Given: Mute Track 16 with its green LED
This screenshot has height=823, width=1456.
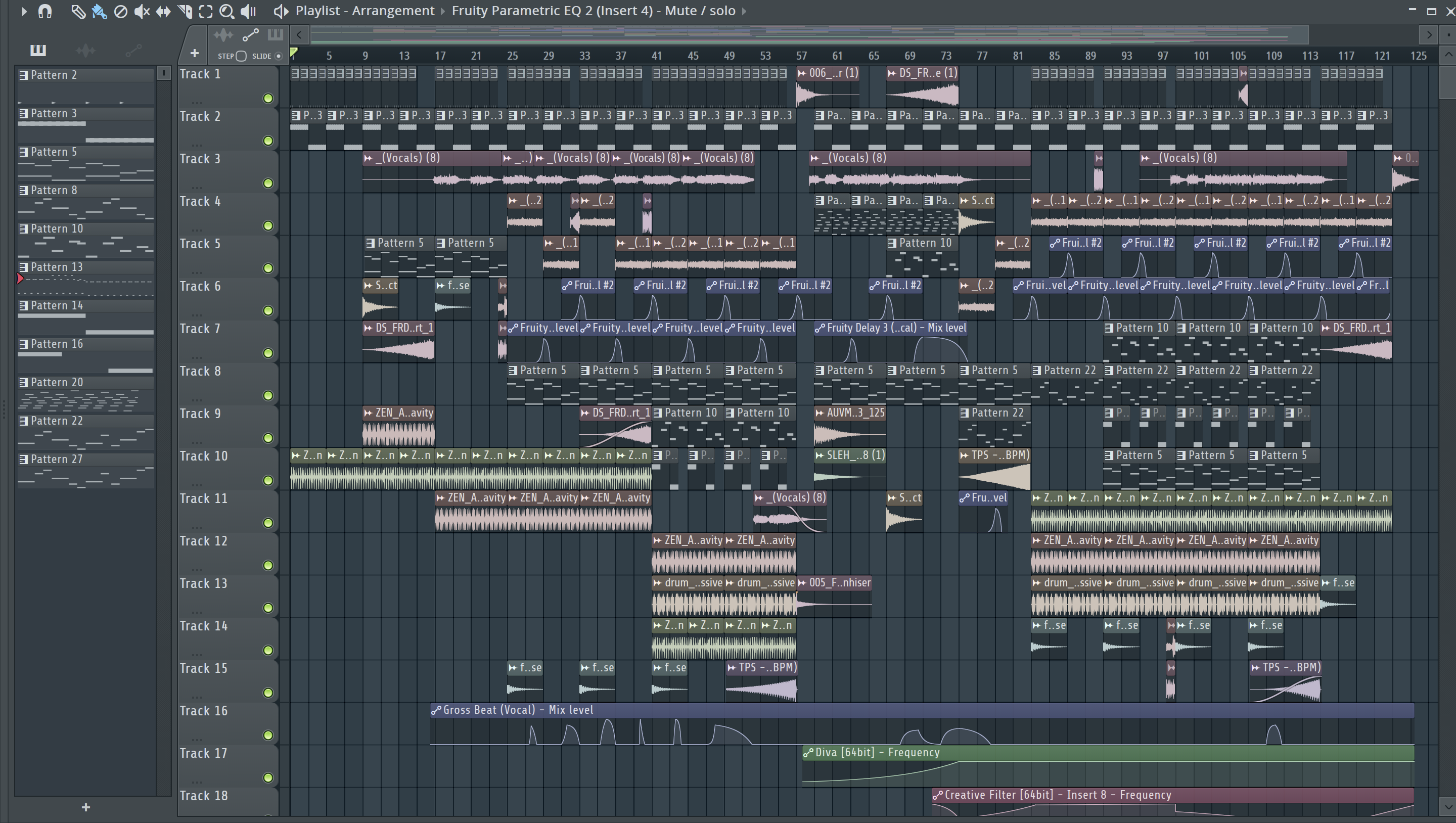Looking at the screenshot, I should [268, 735].
